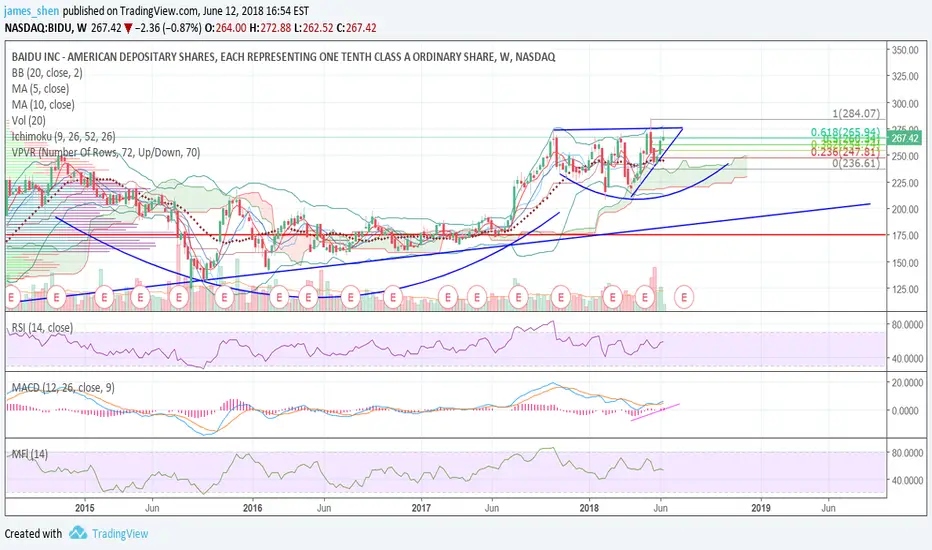The image size is (932, 550).
Task: Select the NASDAQ:BIDU, W symbol text
Action: click(x=46, y=28)
